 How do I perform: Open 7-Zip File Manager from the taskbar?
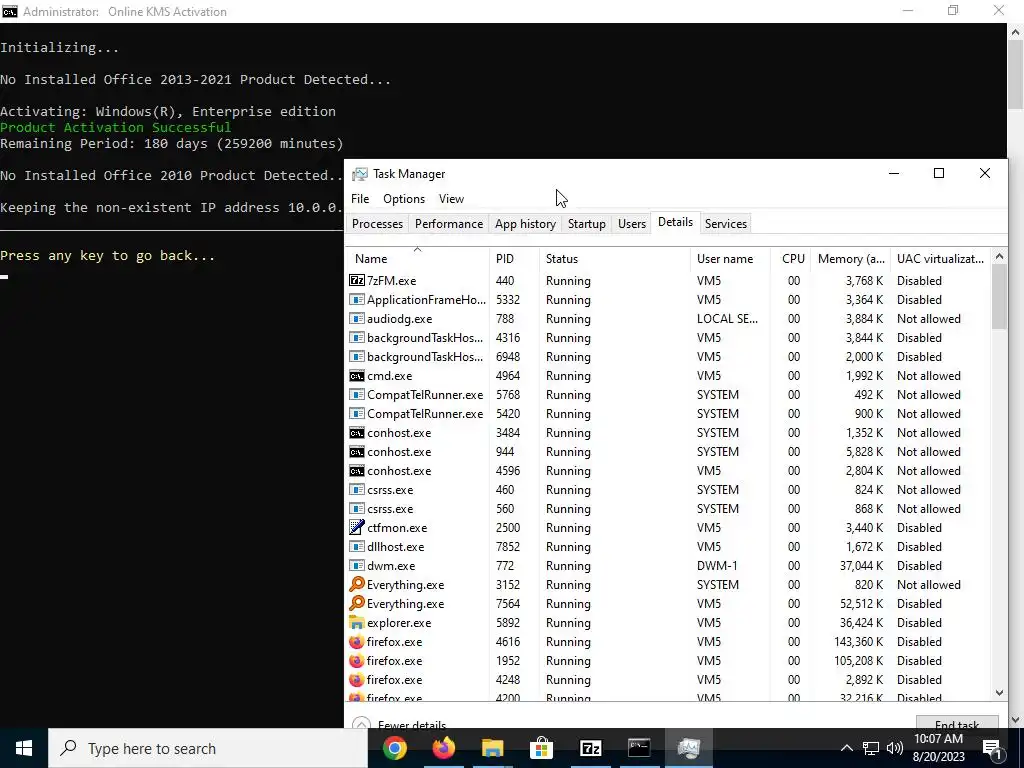(x=590, y=748)
